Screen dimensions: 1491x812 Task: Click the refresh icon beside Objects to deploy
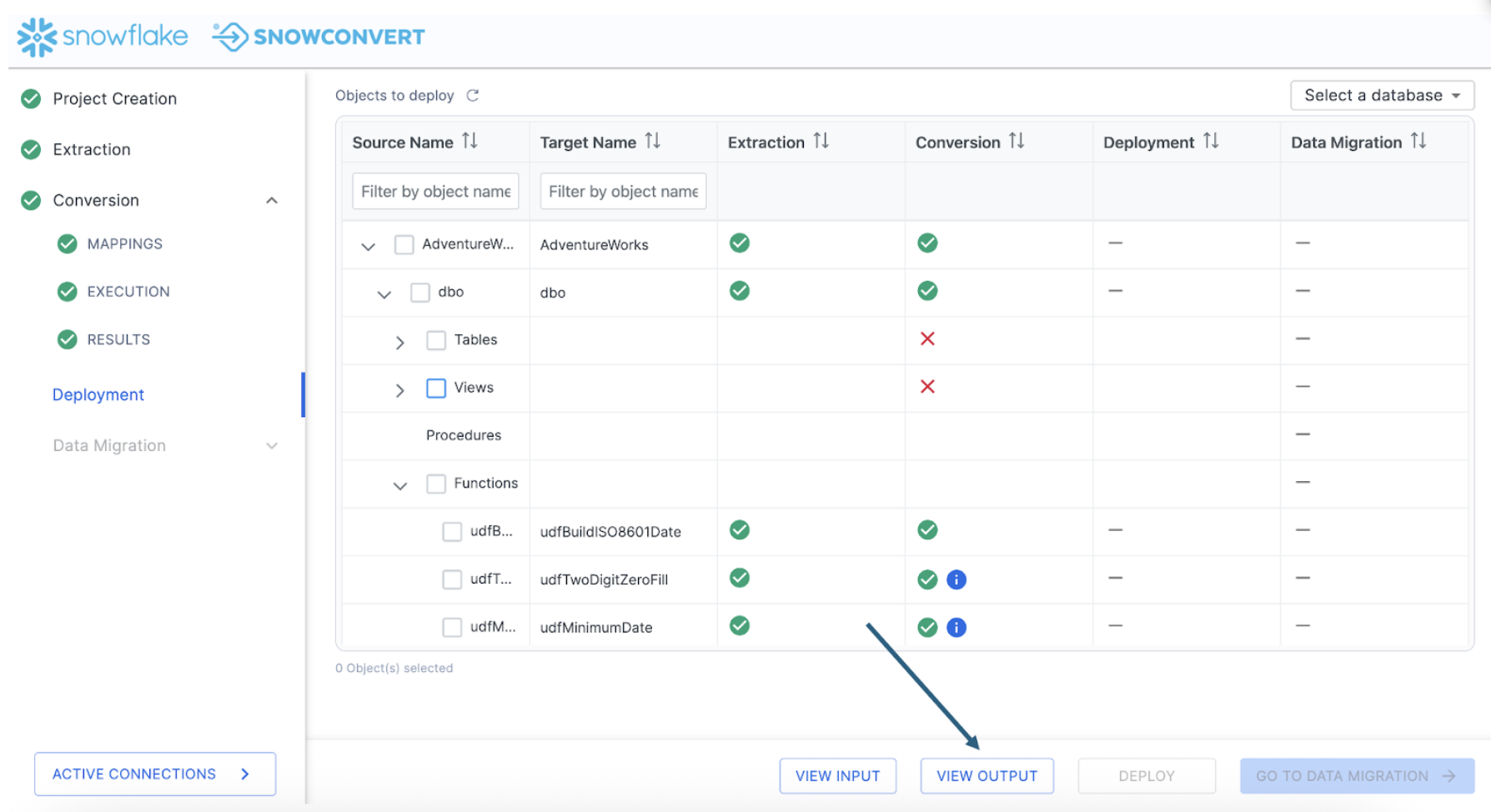(x=473, y=96)
